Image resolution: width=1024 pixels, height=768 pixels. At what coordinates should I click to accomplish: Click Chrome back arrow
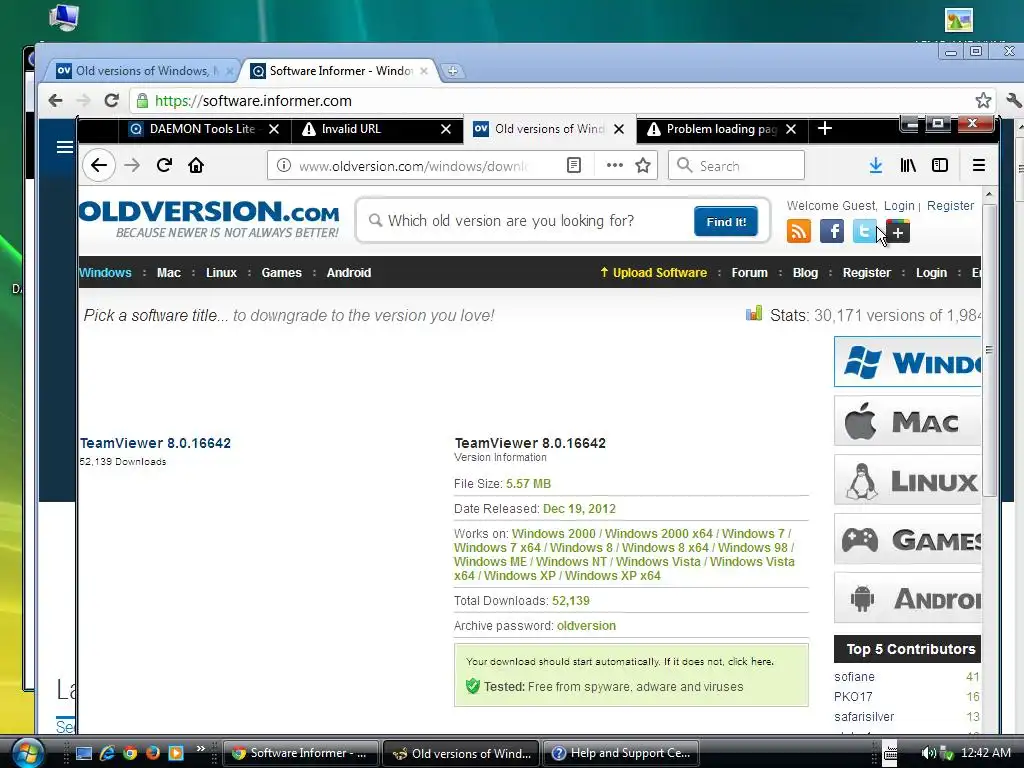pos(56,101)
